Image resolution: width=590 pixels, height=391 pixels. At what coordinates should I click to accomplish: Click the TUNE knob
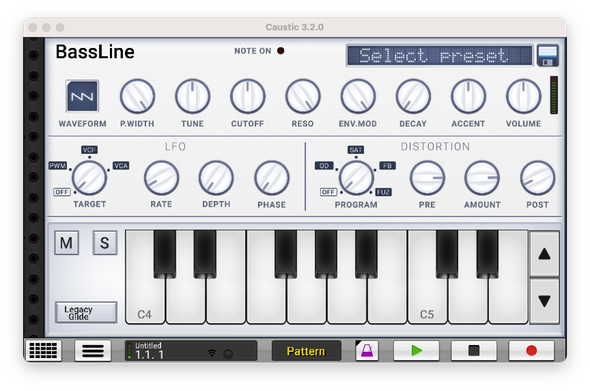pyautogui.click(x=192, y=96)
